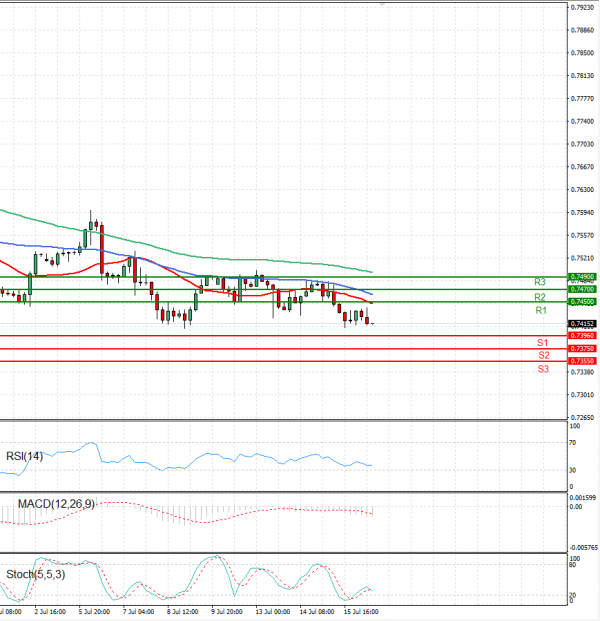Select the 0.73550 red price tag
Image resolution: width=600 pixels, height=621 pixels.
tap(582, 361)
